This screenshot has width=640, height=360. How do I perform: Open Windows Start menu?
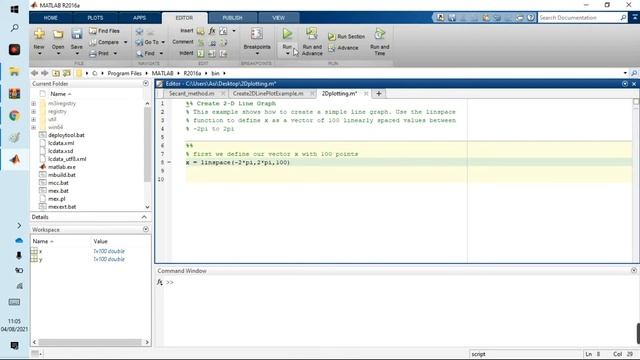tap(14, 9)
